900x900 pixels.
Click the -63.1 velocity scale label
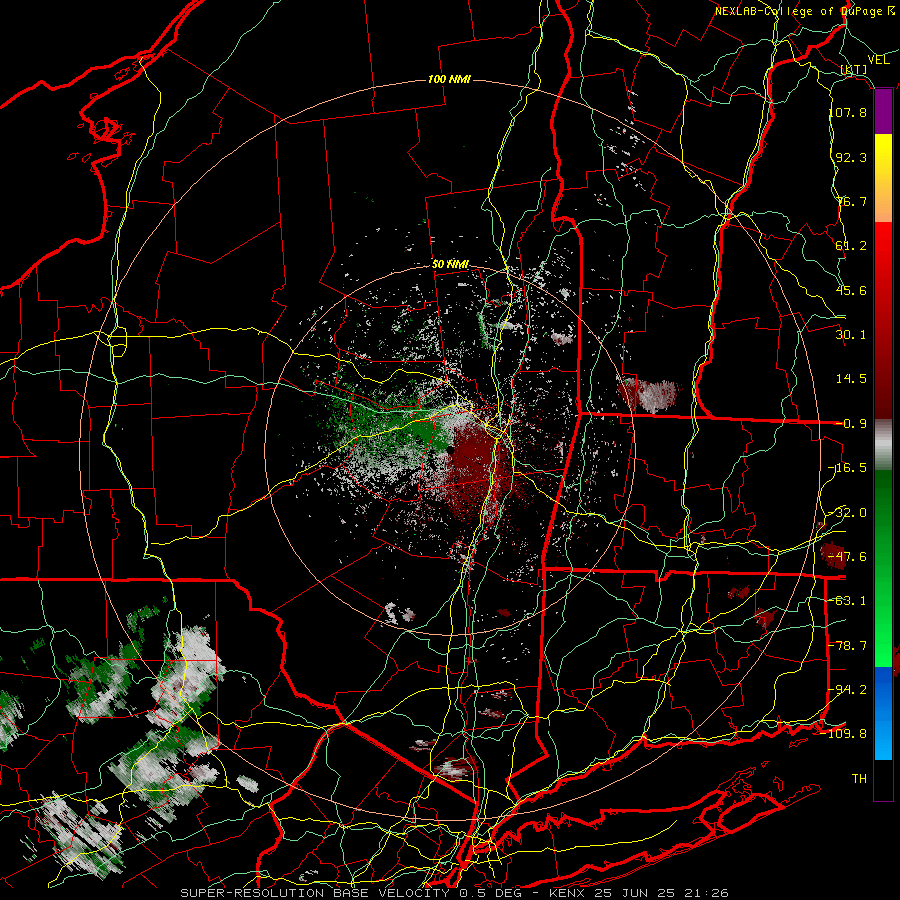848,600
